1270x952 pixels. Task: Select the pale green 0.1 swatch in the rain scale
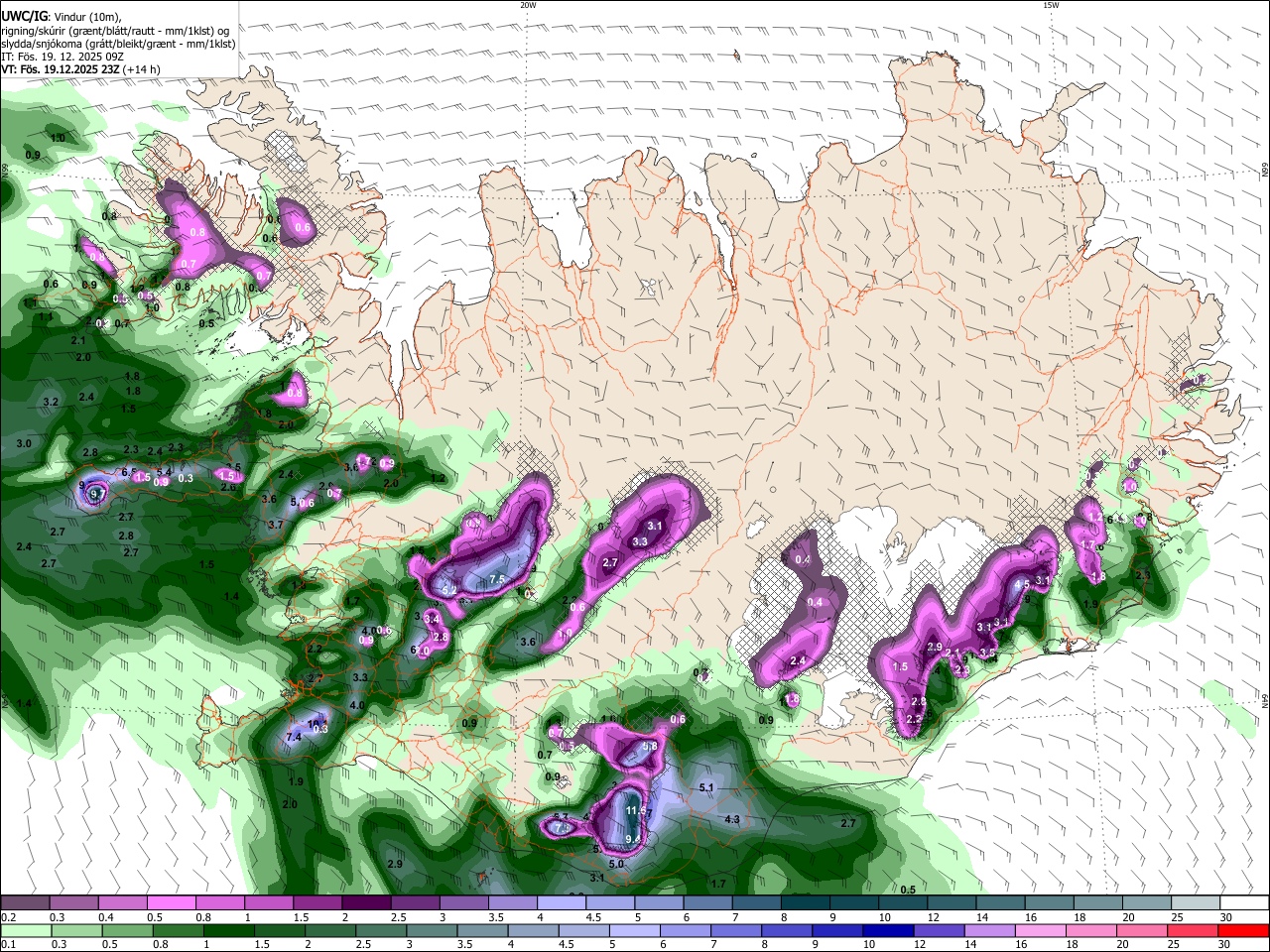tap(25, 930)
